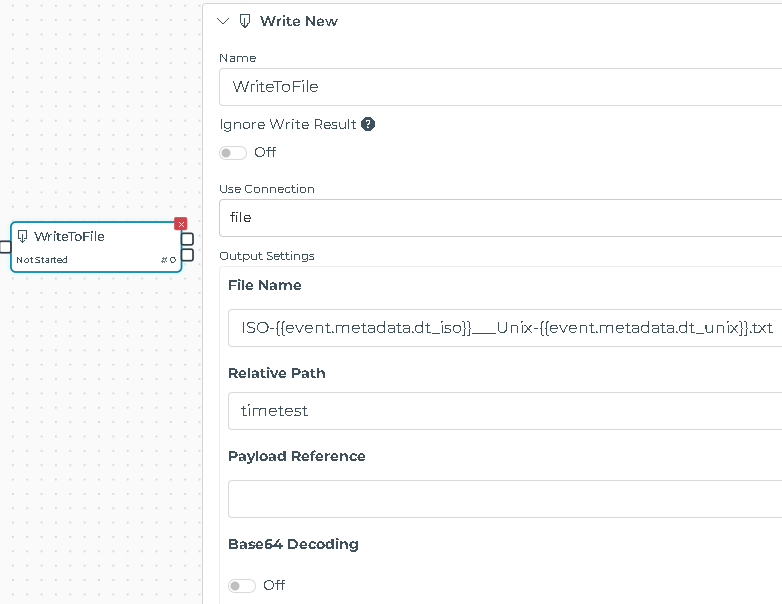Edit the Relative Path field with timetest
Screen dimensions: 782x604
point(506,411)
